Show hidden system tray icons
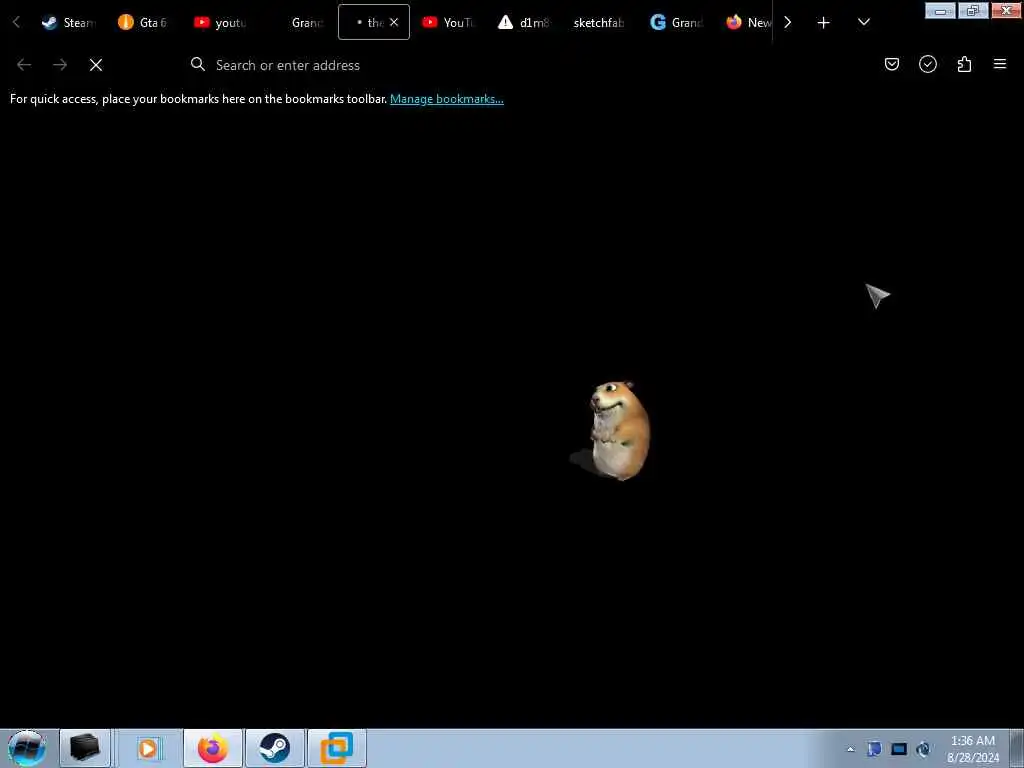Screen dimensions: 1024x768 click(850, 749)
